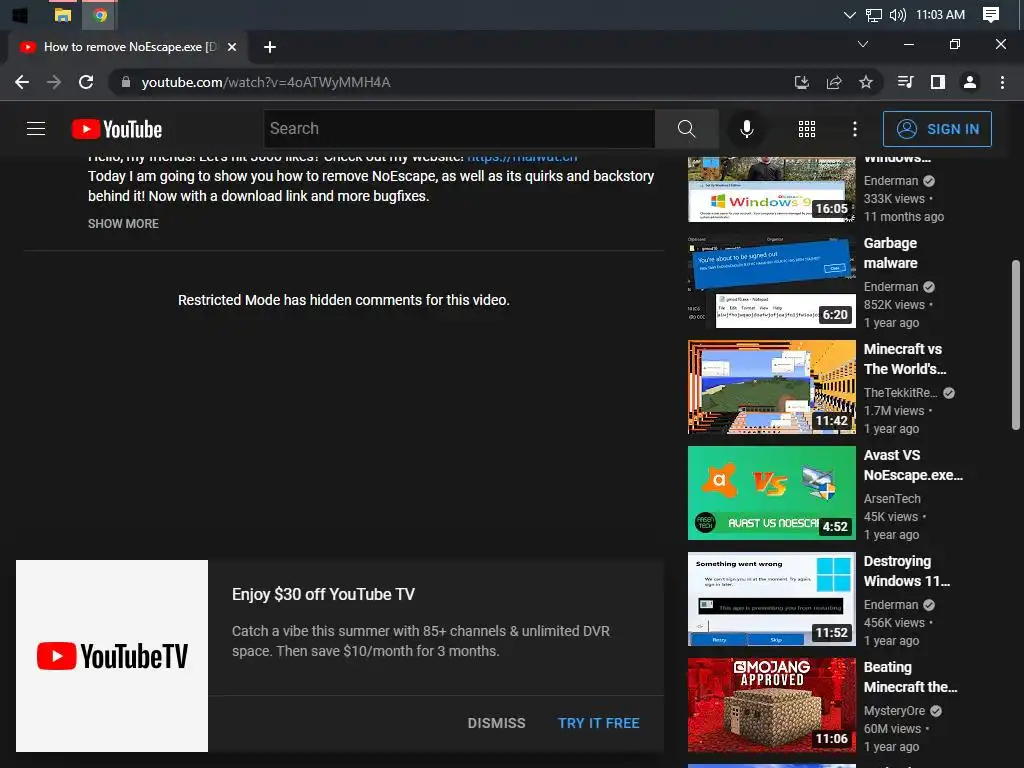The width and height of the screenshot is (1024, 768).
Task: Start voice search with microphone icon
Action: click(x=747, y=129)
